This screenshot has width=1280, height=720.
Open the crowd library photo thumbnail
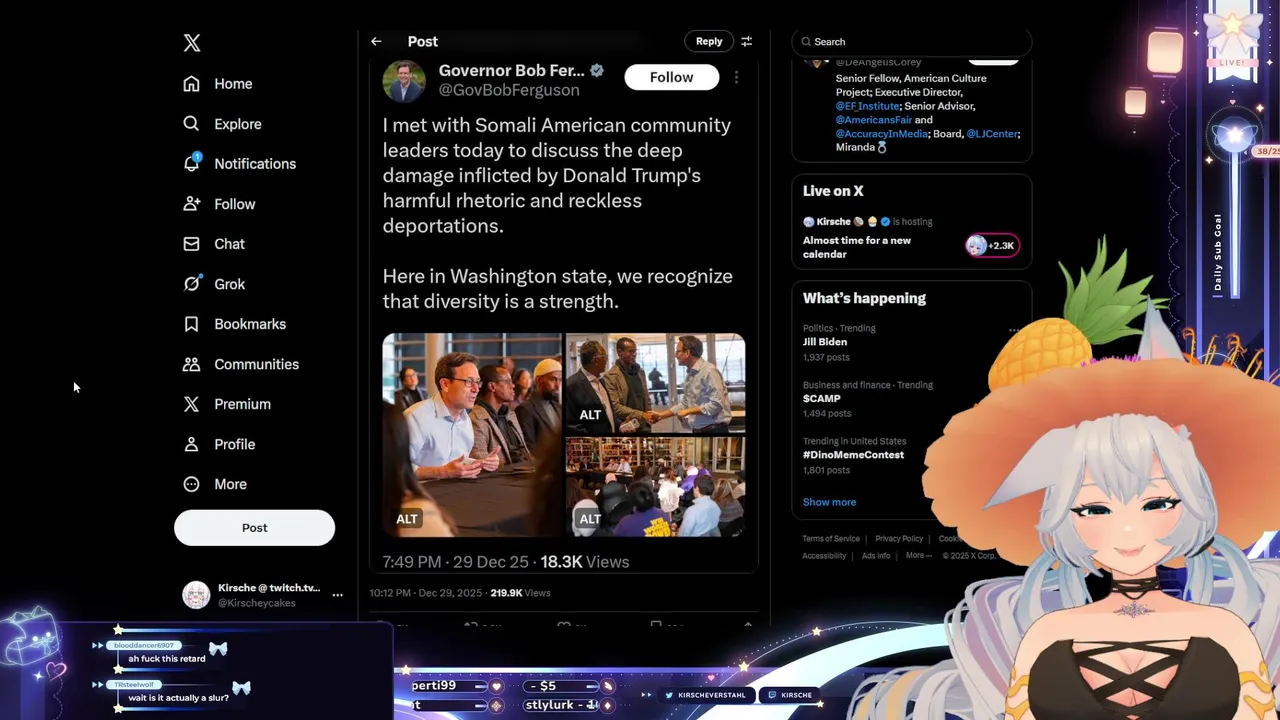pos(655,487)
